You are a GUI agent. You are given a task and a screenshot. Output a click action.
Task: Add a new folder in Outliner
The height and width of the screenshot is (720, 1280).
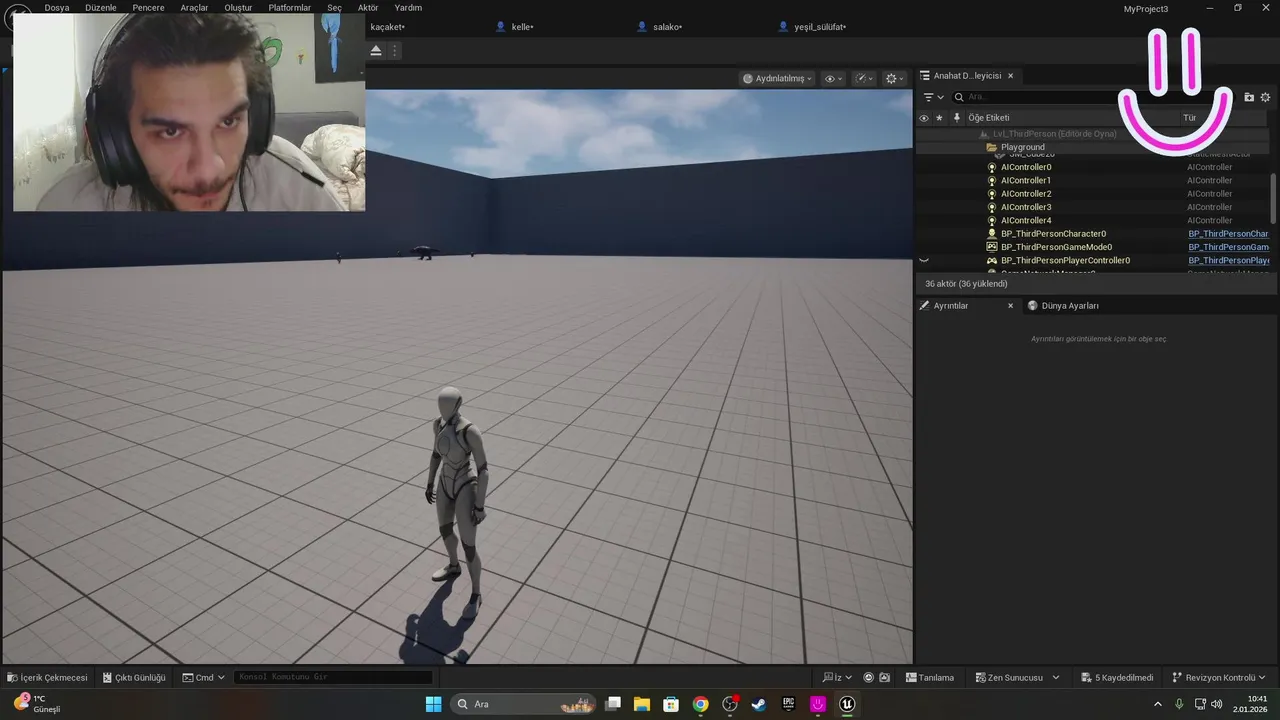click(1249, 97)
